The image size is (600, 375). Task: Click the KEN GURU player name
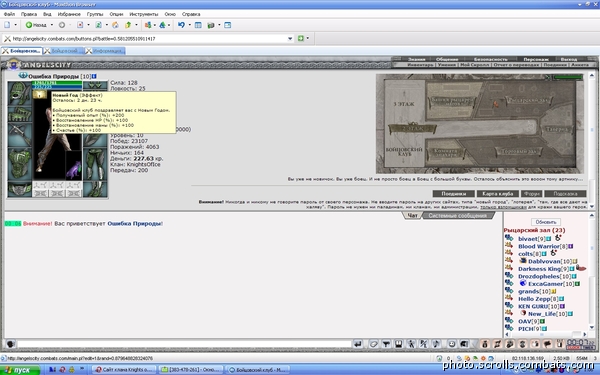click(x=533, y=307)
